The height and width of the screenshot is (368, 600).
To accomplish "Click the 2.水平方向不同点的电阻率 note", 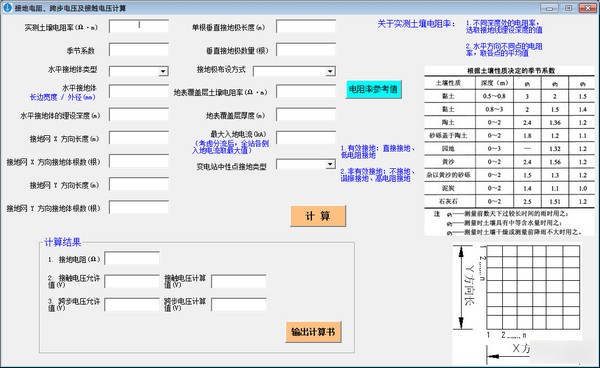I will click(x=504, y=50).
